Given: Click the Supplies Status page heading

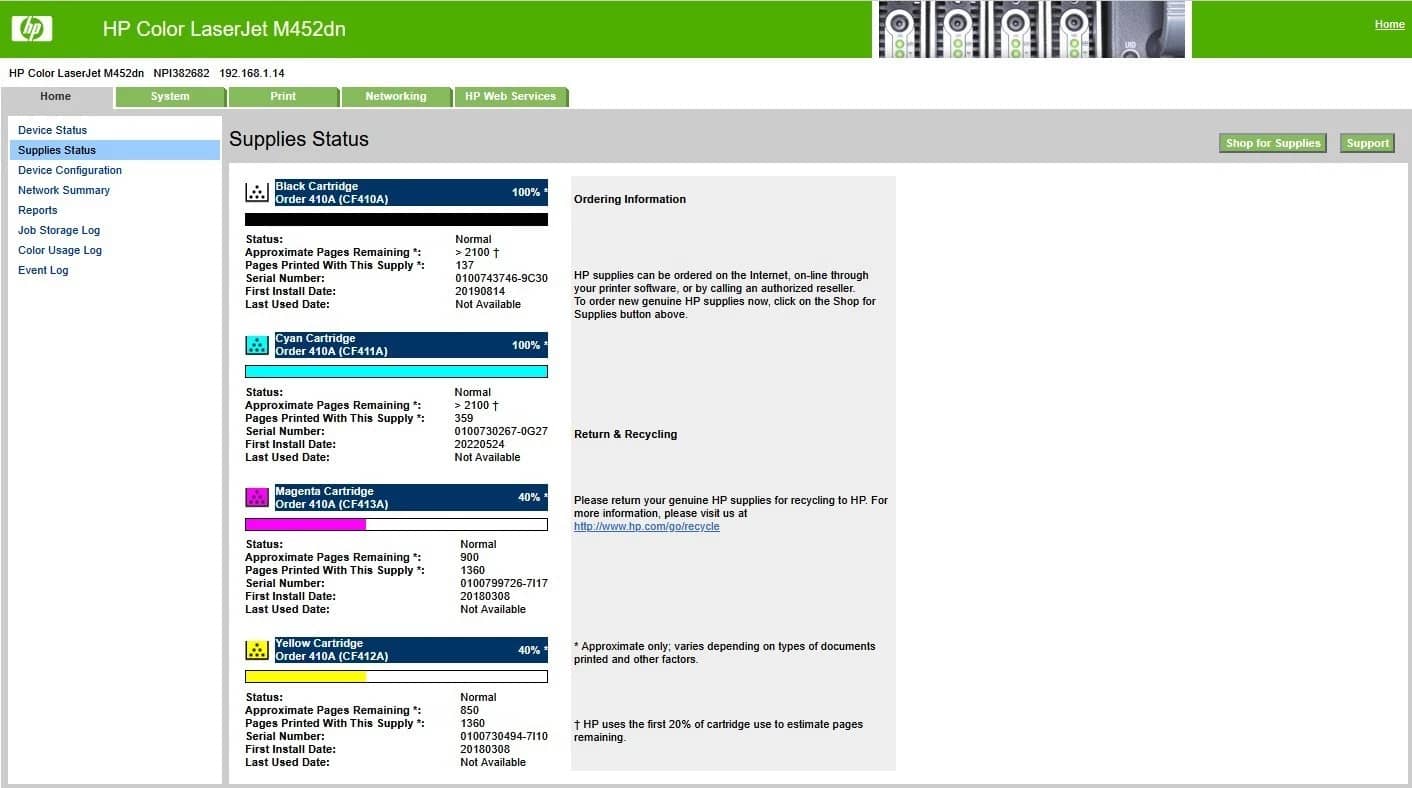Looking at the screenshot, I should click(299, 140).
